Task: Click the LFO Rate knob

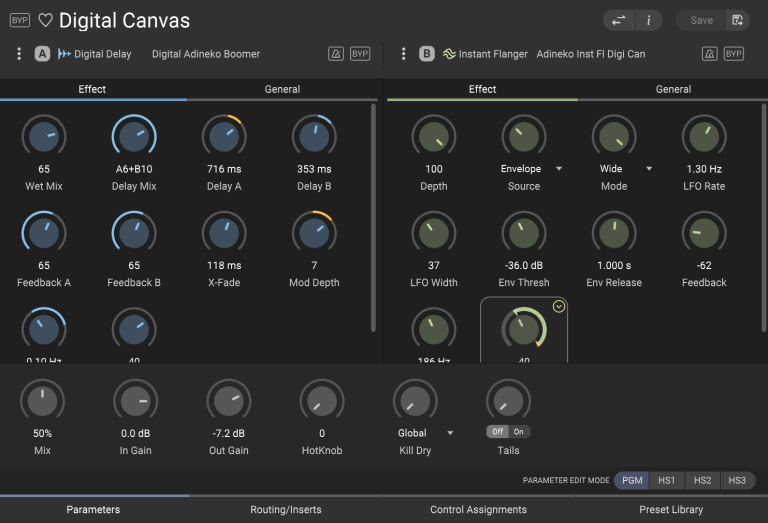Action: click(x=704, y=137)
